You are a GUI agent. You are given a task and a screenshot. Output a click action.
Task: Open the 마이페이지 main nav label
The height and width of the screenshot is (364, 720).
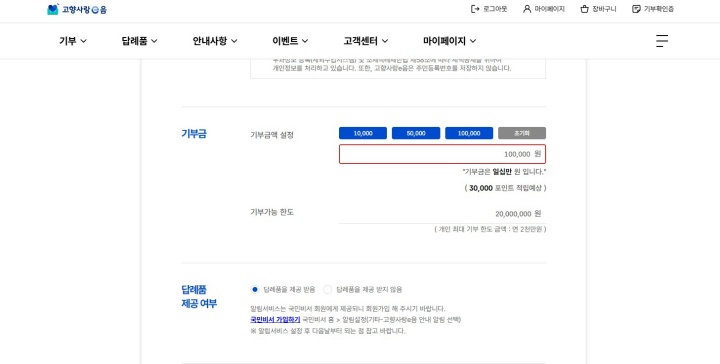pos(444,41)
